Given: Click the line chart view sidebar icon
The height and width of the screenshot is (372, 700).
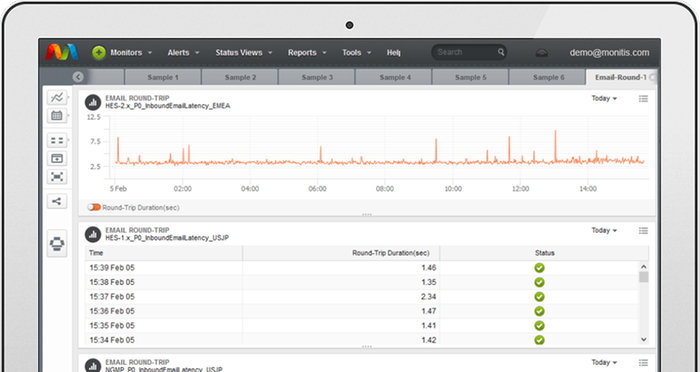Looking at the screenshot, I should coord(57,97).
